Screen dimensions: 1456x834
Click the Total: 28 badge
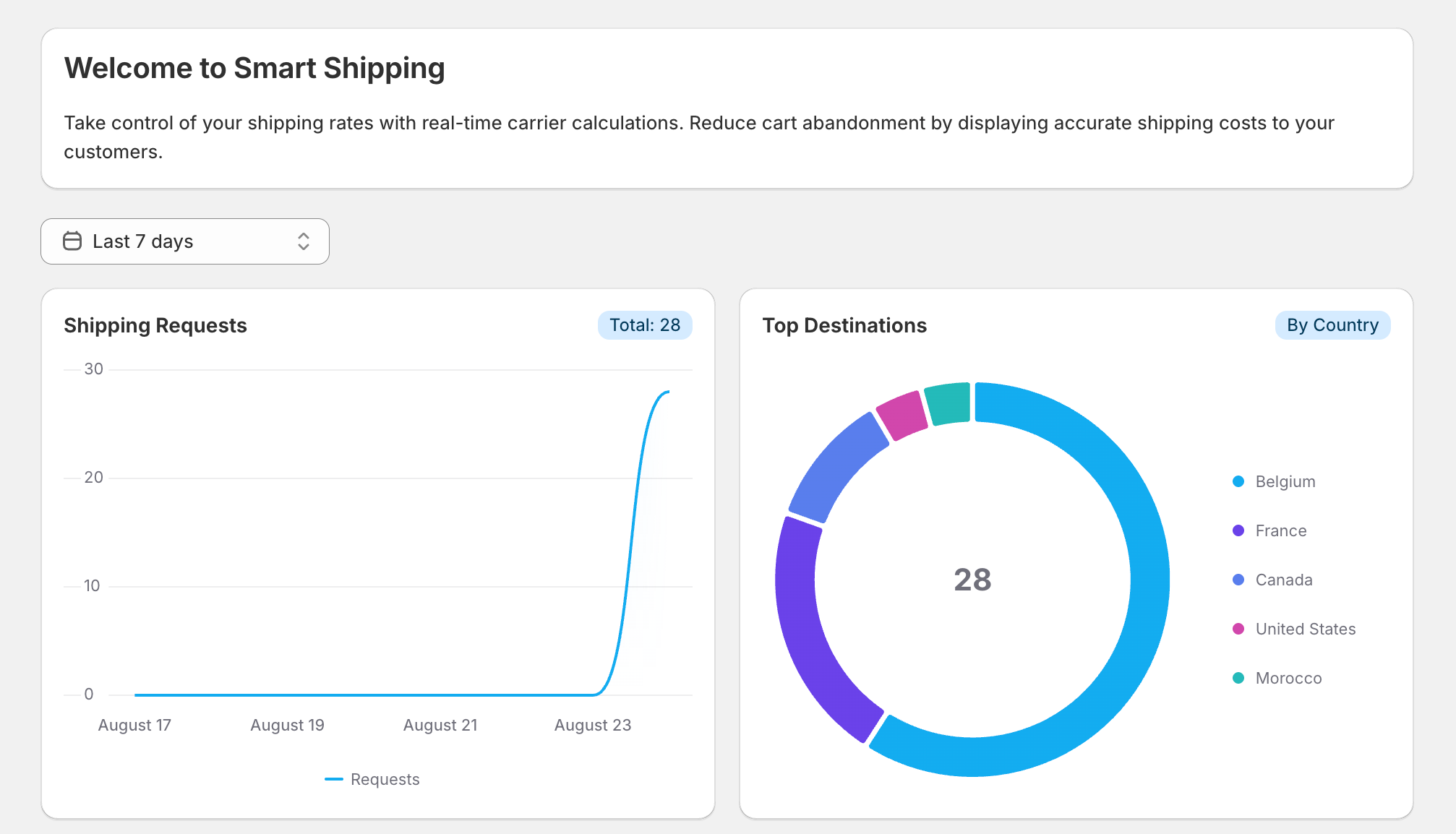click(x=644, y=325)
